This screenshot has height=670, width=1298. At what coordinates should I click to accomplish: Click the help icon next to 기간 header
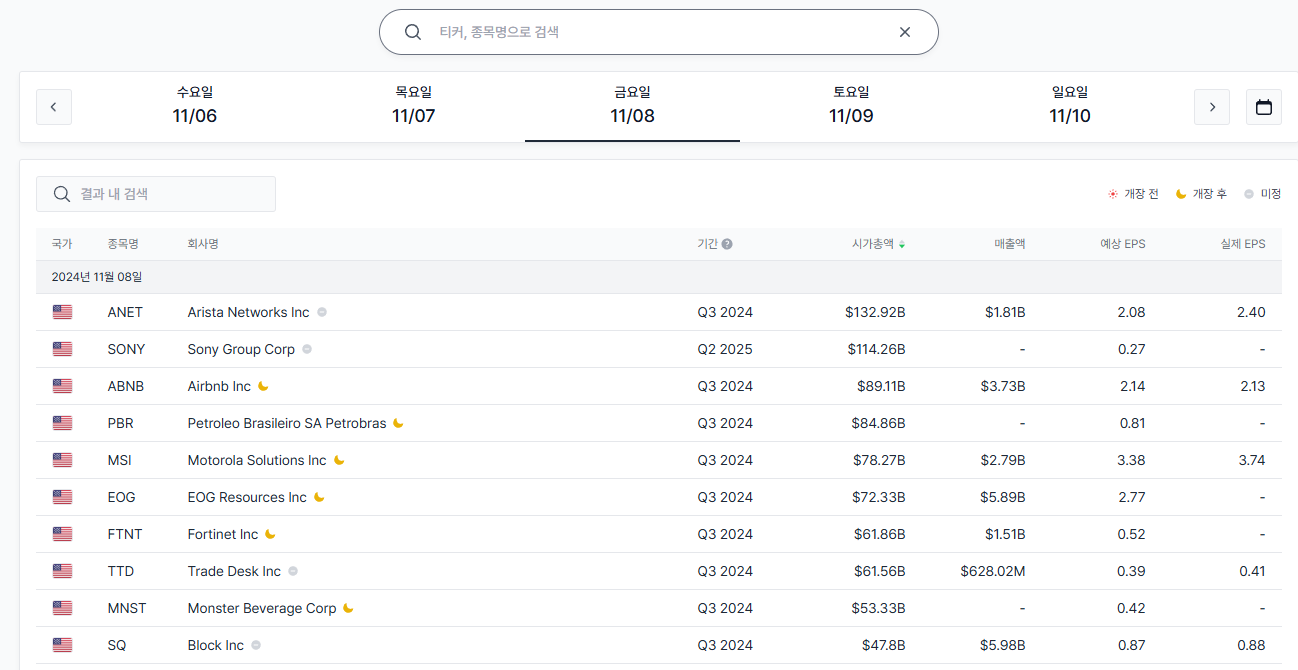coord(727,244)
